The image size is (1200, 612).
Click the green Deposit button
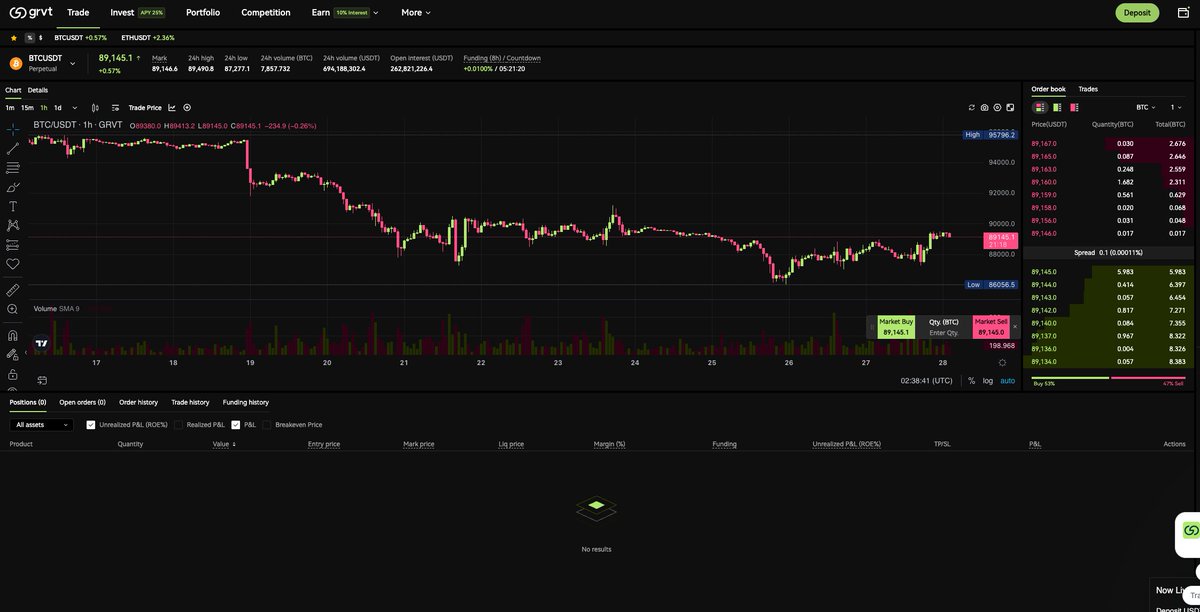click(1137, 13)
